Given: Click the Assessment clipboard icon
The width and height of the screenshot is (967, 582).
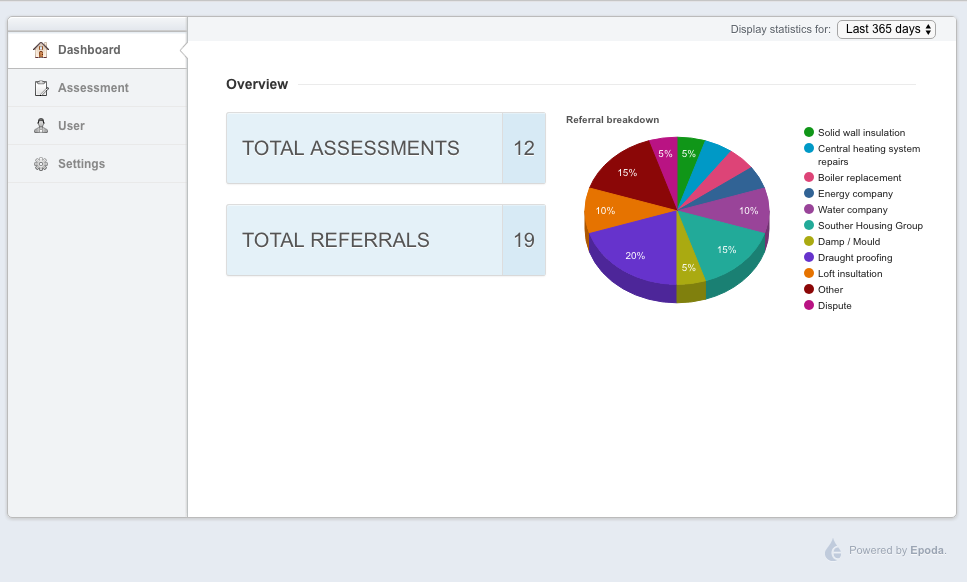Looking at the screenshot, I should [41, 88].
